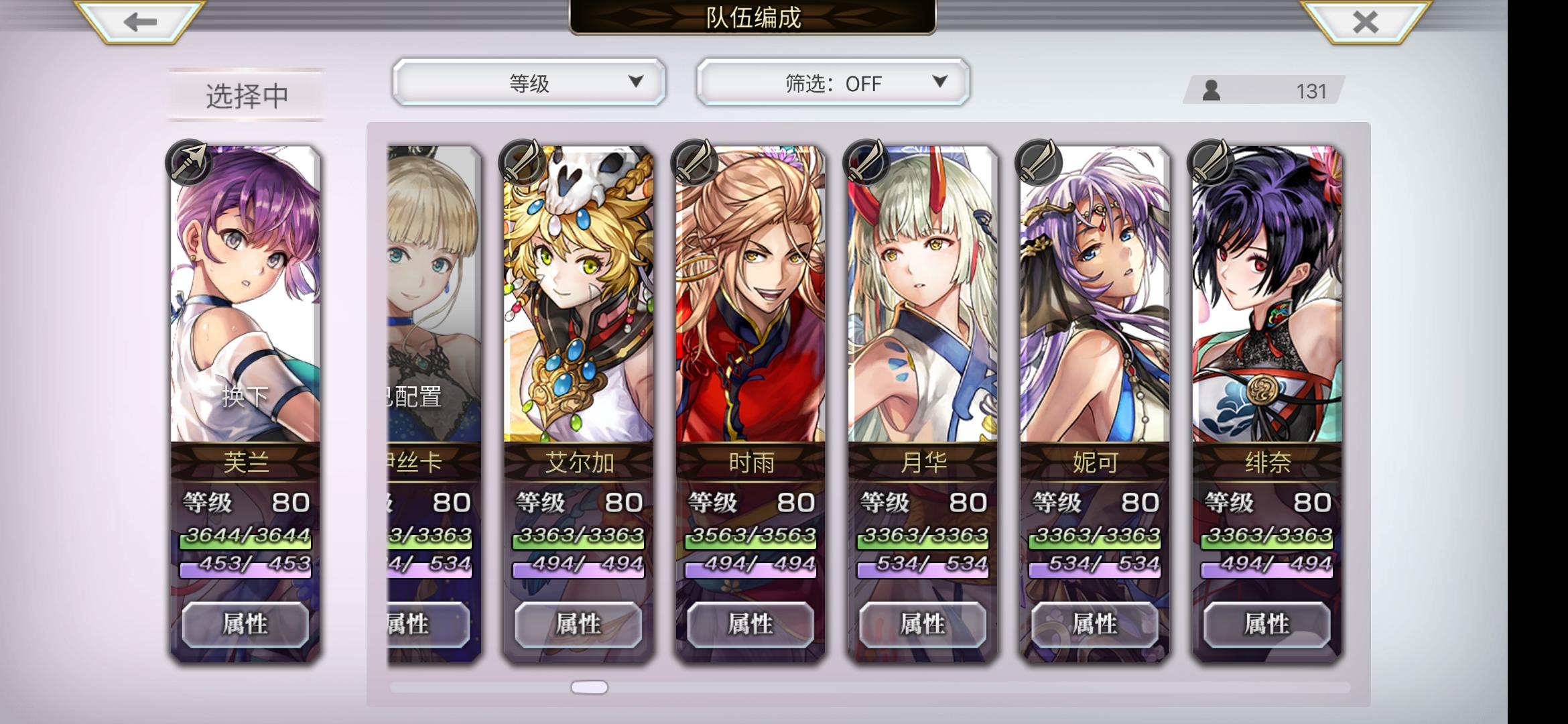Click the sword icon on 月华 card

(x=866, y=162)
